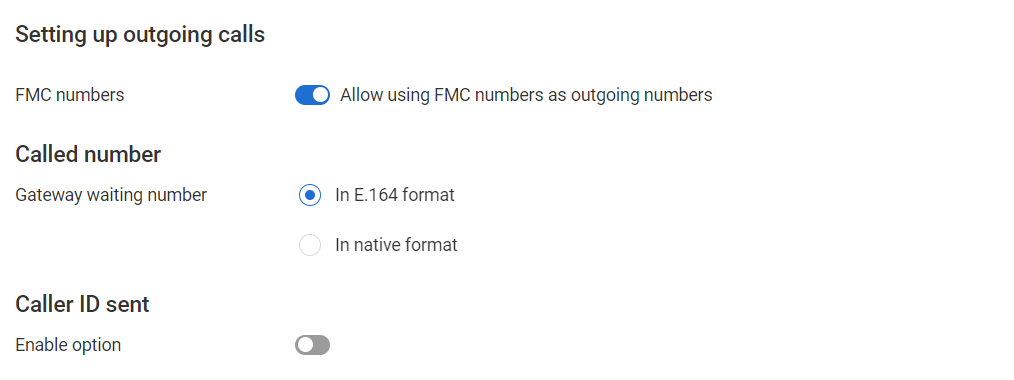
Task: Enable the Caller ID sent option switch
Action: 312,345
